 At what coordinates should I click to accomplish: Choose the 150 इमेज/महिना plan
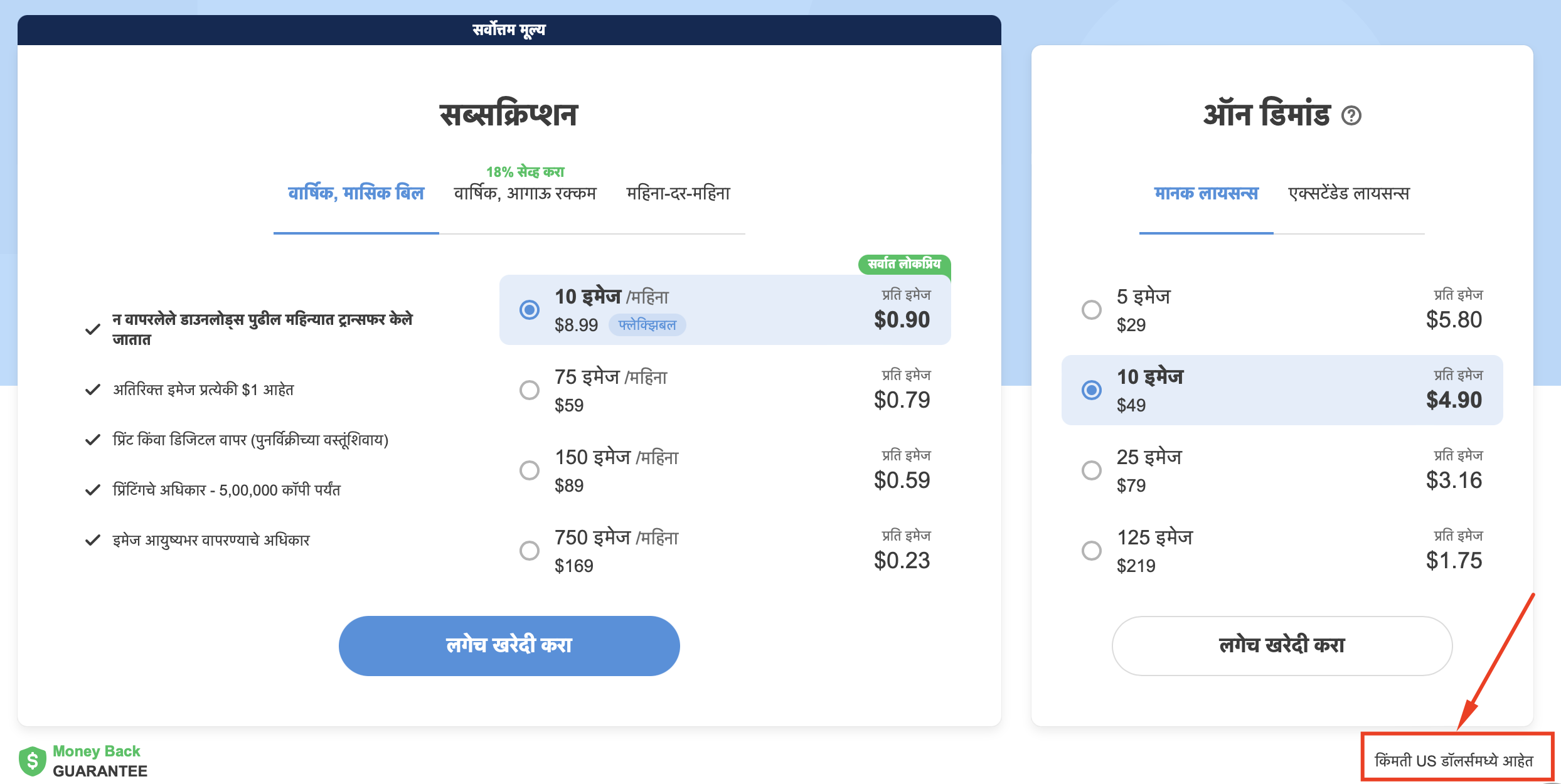(530, 470)
